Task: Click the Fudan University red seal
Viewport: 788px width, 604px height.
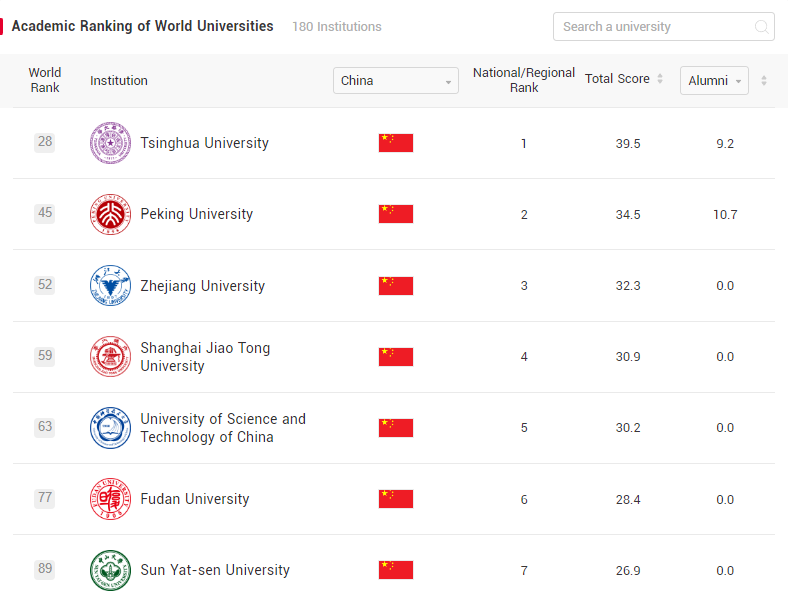Action: point(111,499)
